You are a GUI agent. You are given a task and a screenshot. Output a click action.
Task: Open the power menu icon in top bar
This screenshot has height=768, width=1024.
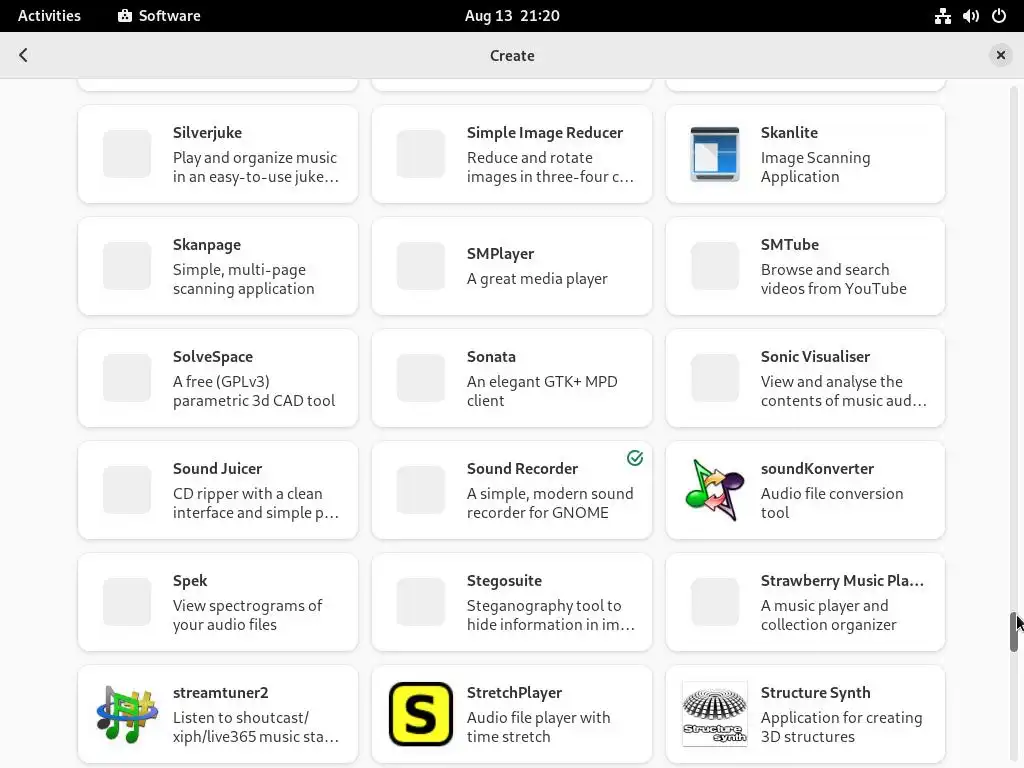point(999,16)
